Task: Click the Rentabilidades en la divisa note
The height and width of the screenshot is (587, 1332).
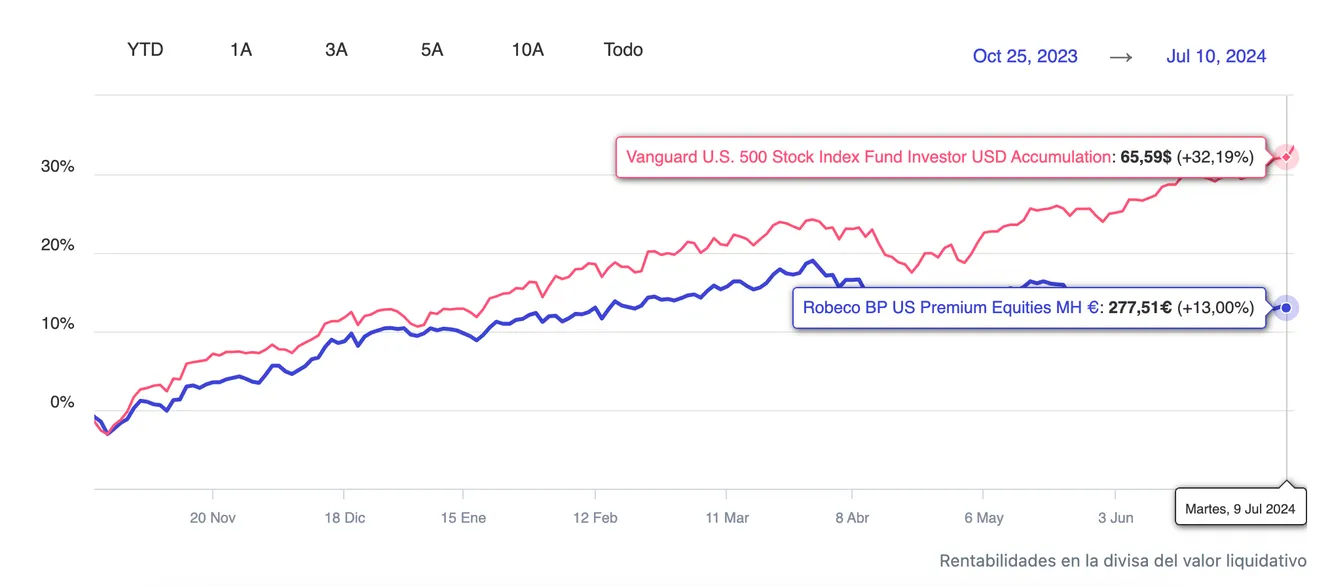Action: pos(1123,561)
